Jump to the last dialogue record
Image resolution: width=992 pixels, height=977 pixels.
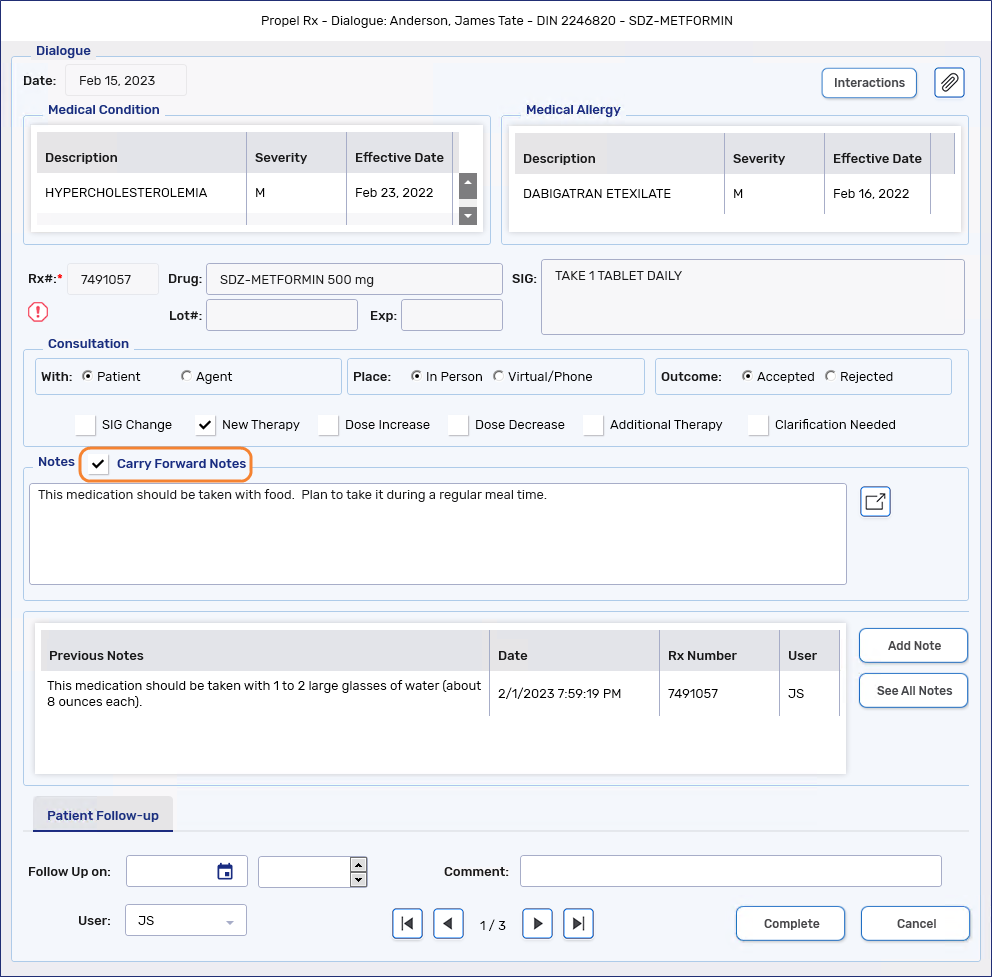tap(578, 923)
